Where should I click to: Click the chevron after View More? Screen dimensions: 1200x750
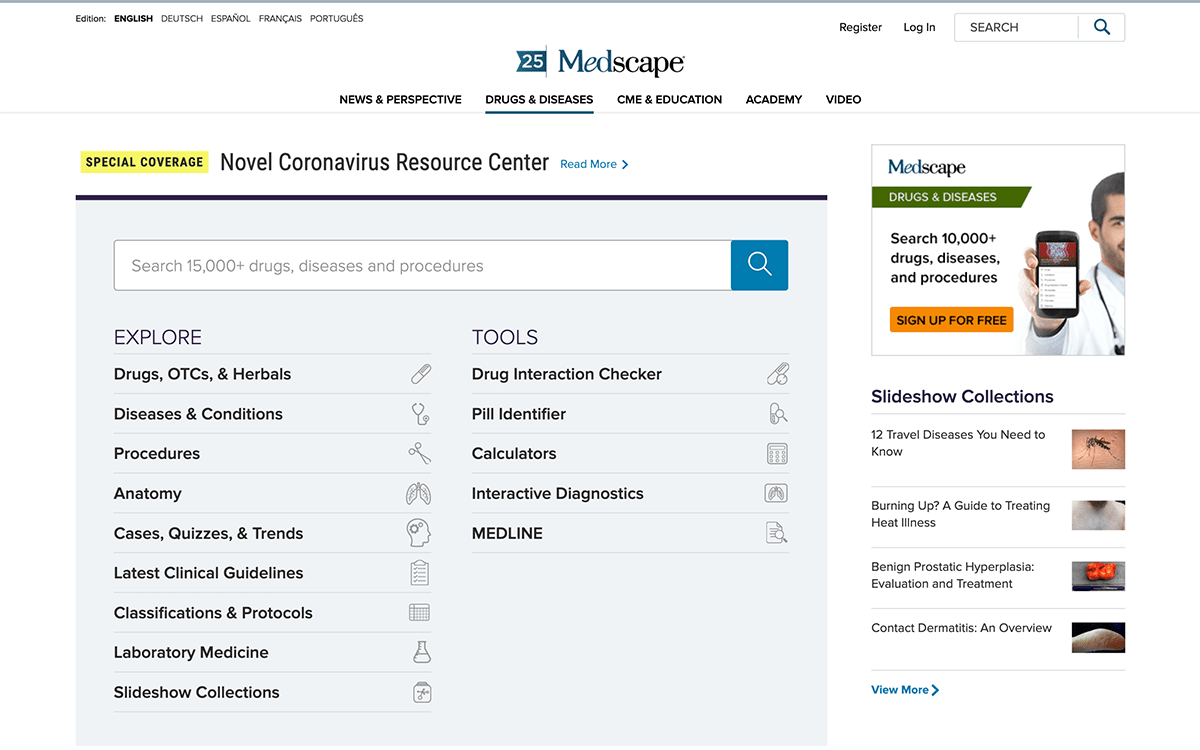point(935,690)
